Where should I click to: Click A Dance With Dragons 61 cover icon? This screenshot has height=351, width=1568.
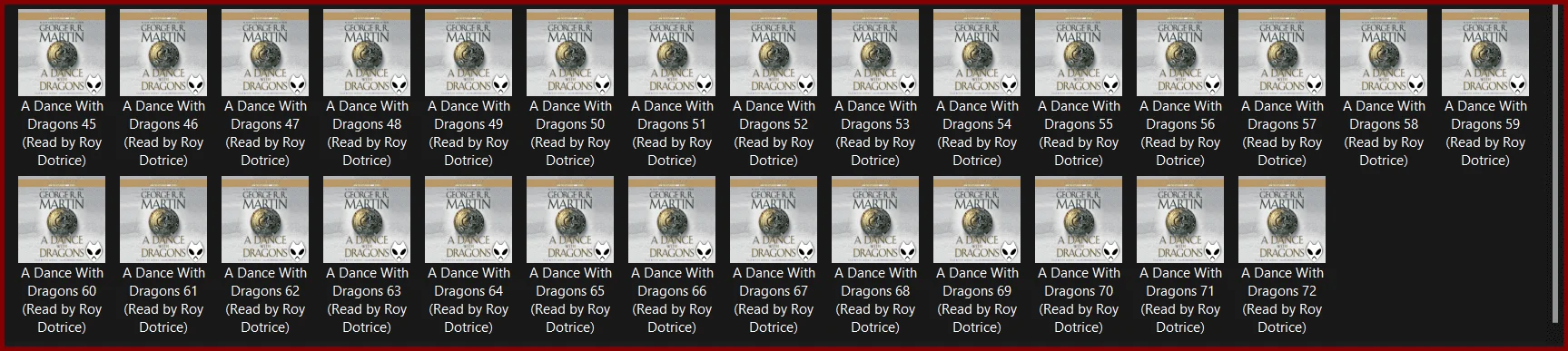pos(163,219)
